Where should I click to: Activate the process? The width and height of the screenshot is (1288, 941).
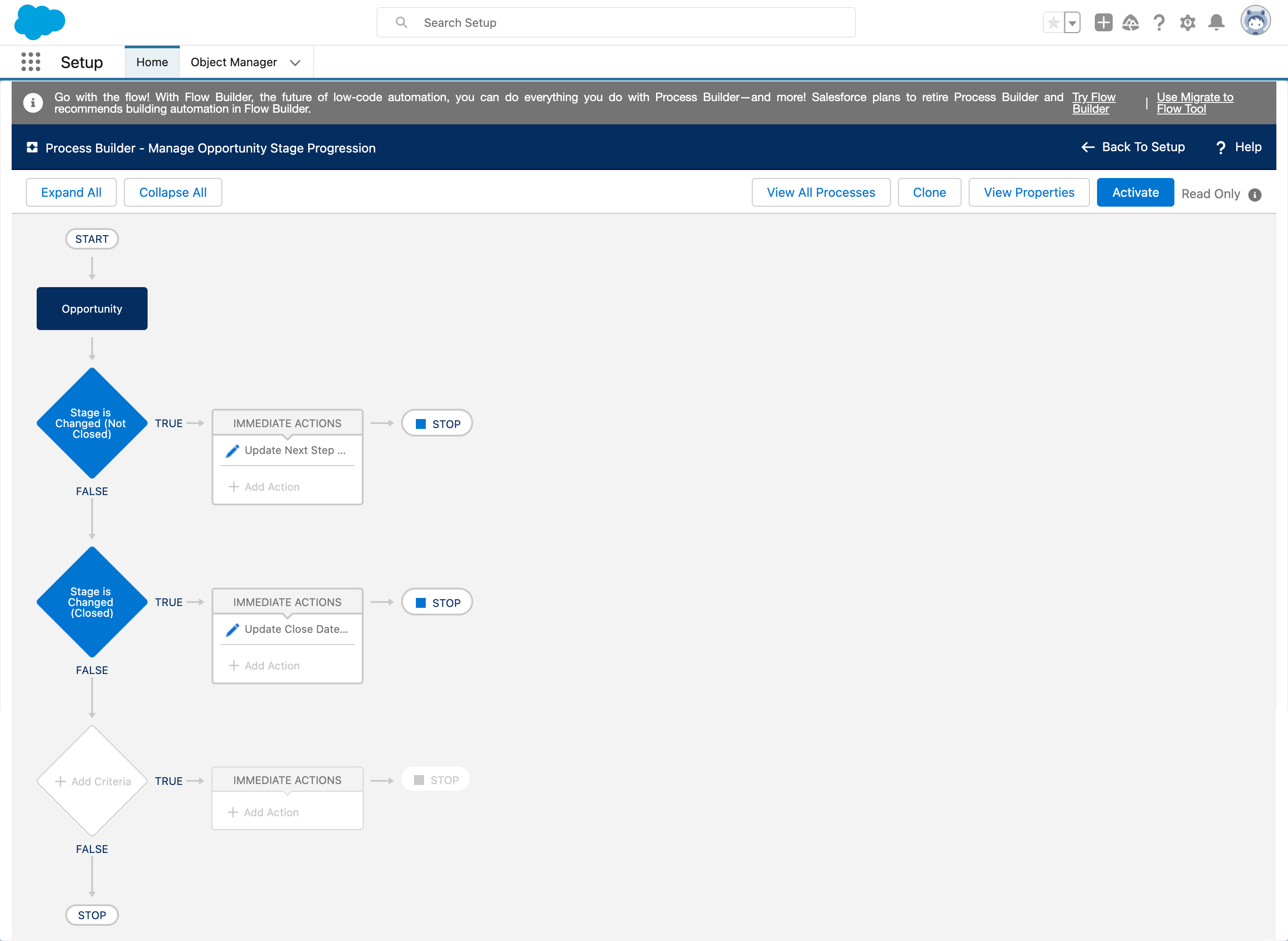[x=1135, y=192]
